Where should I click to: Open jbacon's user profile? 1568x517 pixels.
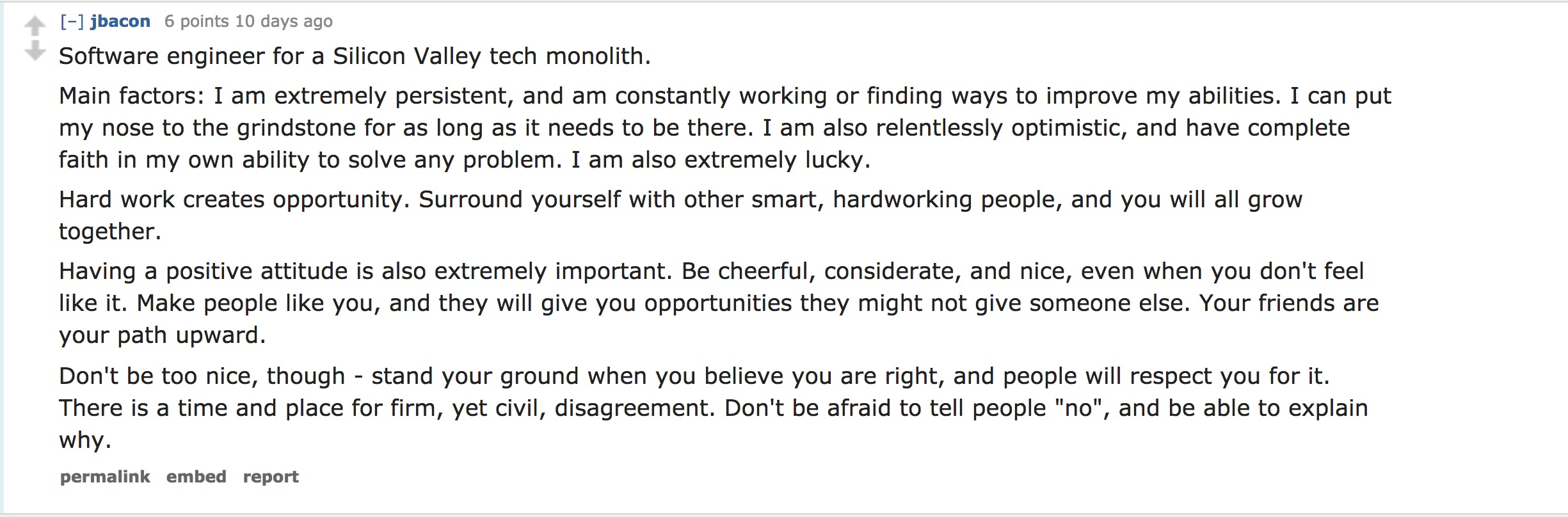(120, 21)
